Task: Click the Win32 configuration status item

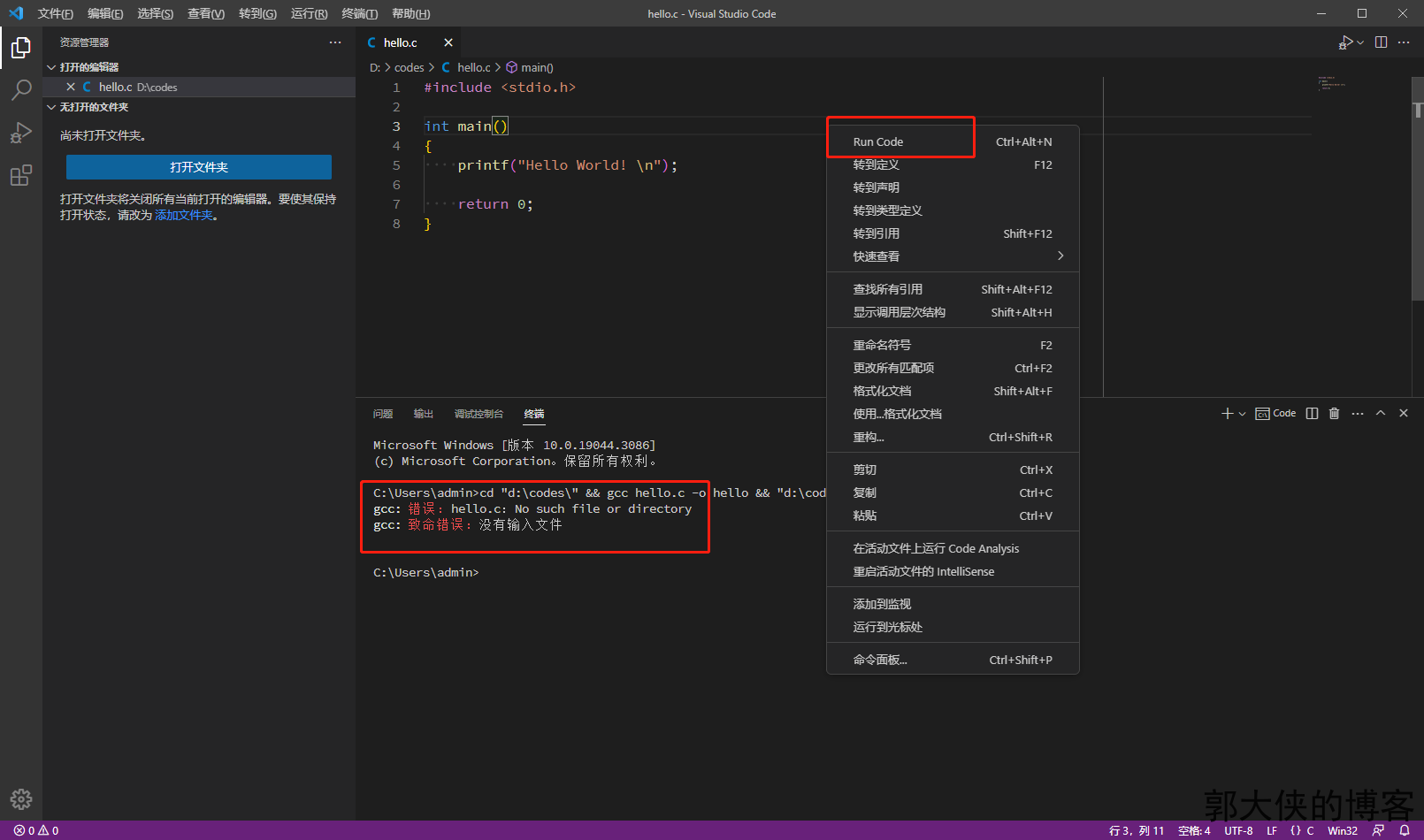Action: pos(1343,830)
